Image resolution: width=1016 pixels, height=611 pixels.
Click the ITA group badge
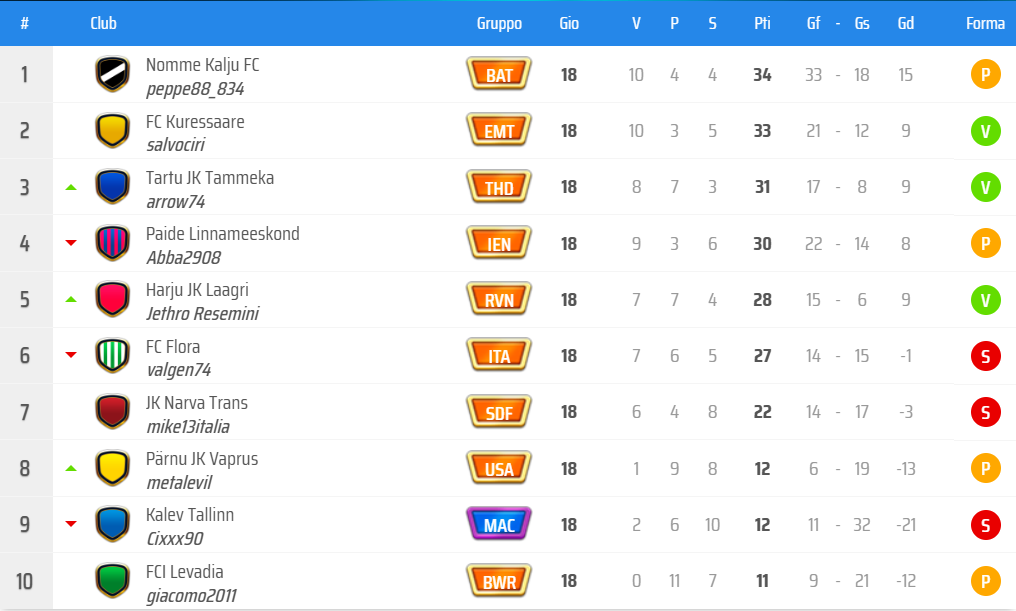pyautogui.click(x=499, y=355)
